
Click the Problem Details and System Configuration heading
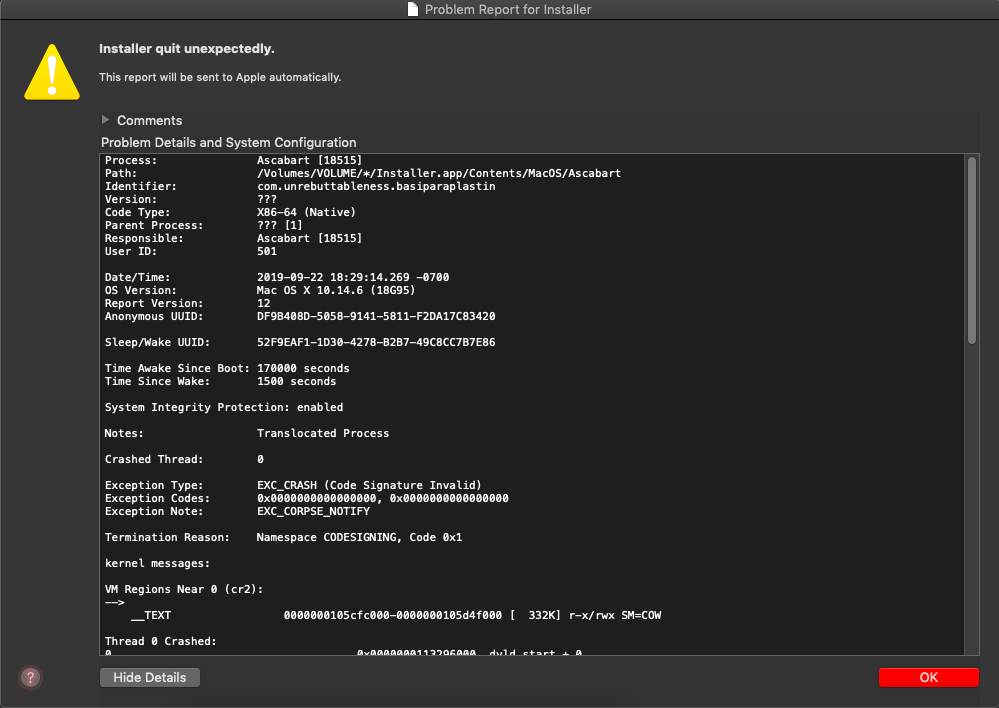[x=227, y=142]
